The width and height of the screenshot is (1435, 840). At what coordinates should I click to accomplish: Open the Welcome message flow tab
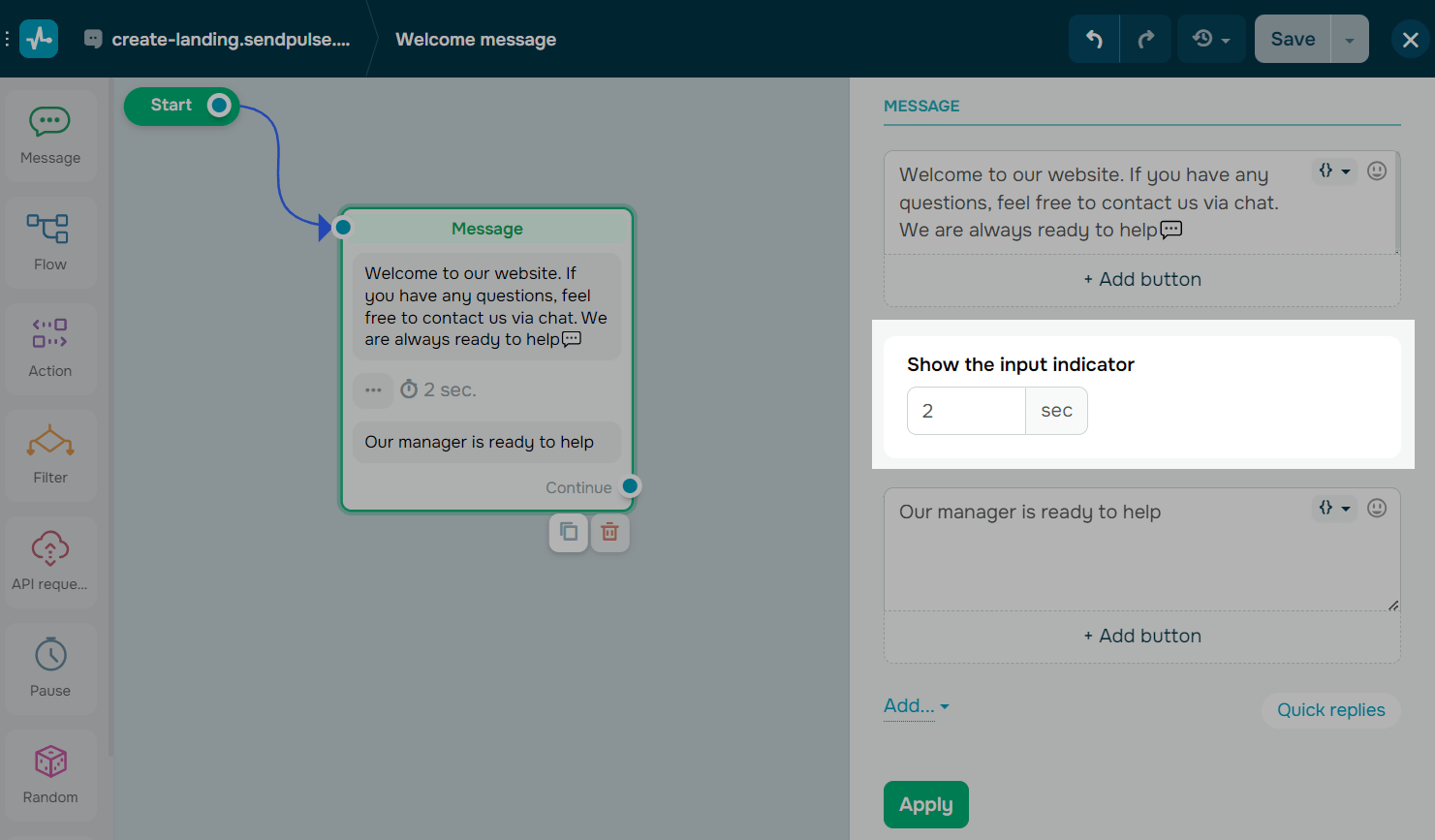[x=476, y=39]
